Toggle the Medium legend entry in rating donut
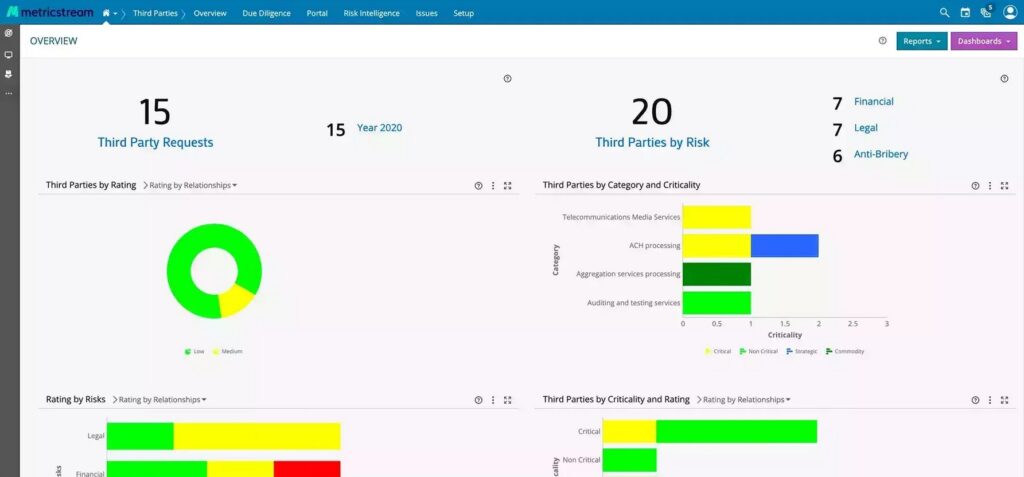This screenshot has height=477, width=1024. pyautogui.click(x=227, y=352)
